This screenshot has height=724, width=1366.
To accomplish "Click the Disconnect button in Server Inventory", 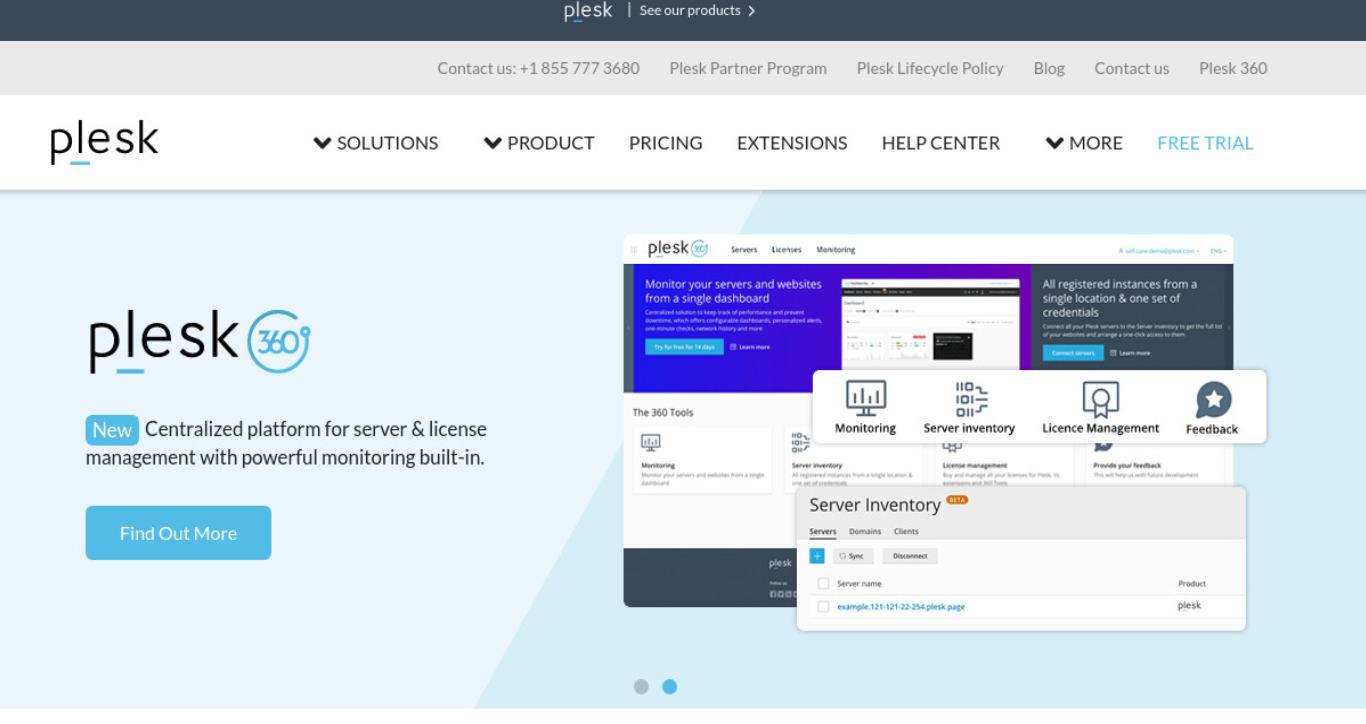I will pyautogui.click(x=910, y=556).
